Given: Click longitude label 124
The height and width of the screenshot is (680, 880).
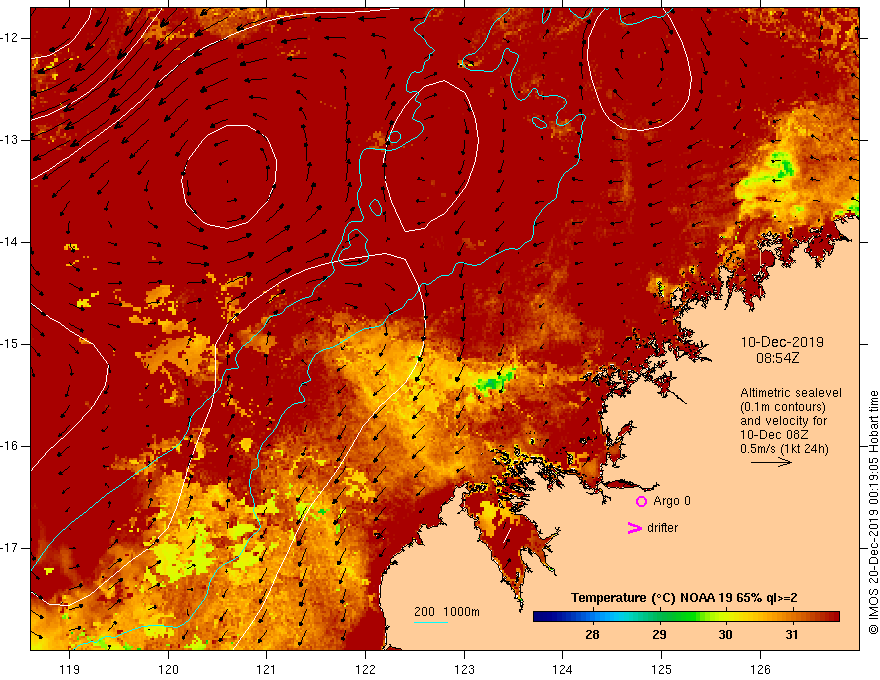Looking at the screenshot, I should (562, 669).
